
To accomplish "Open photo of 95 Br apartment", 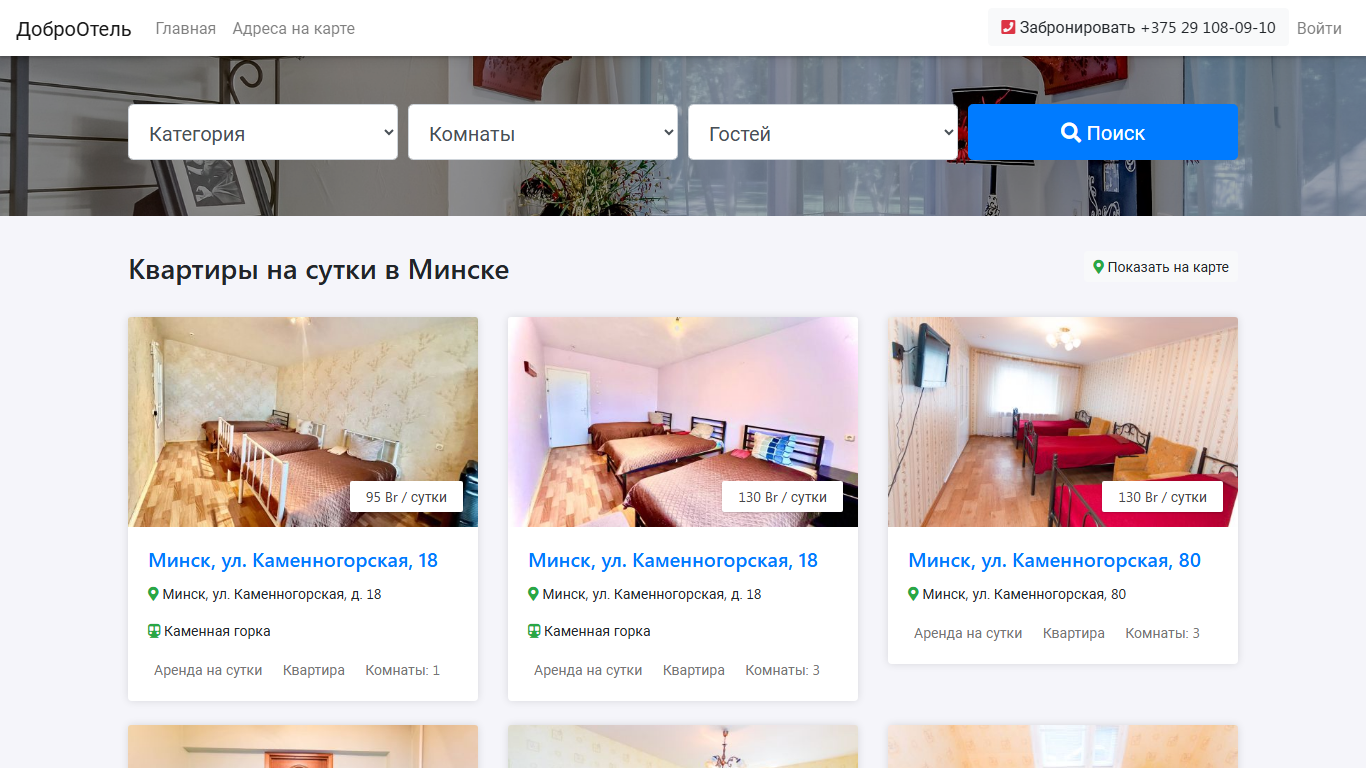I will 303,422.
